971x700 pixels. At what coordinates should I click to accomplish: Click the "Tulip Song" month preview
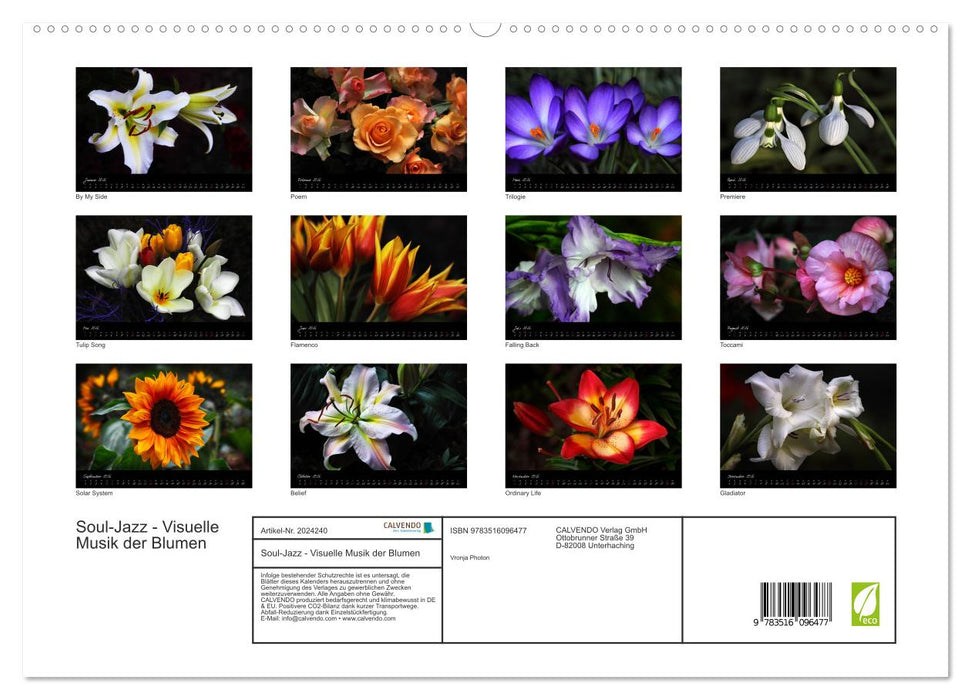coord(163,276)
